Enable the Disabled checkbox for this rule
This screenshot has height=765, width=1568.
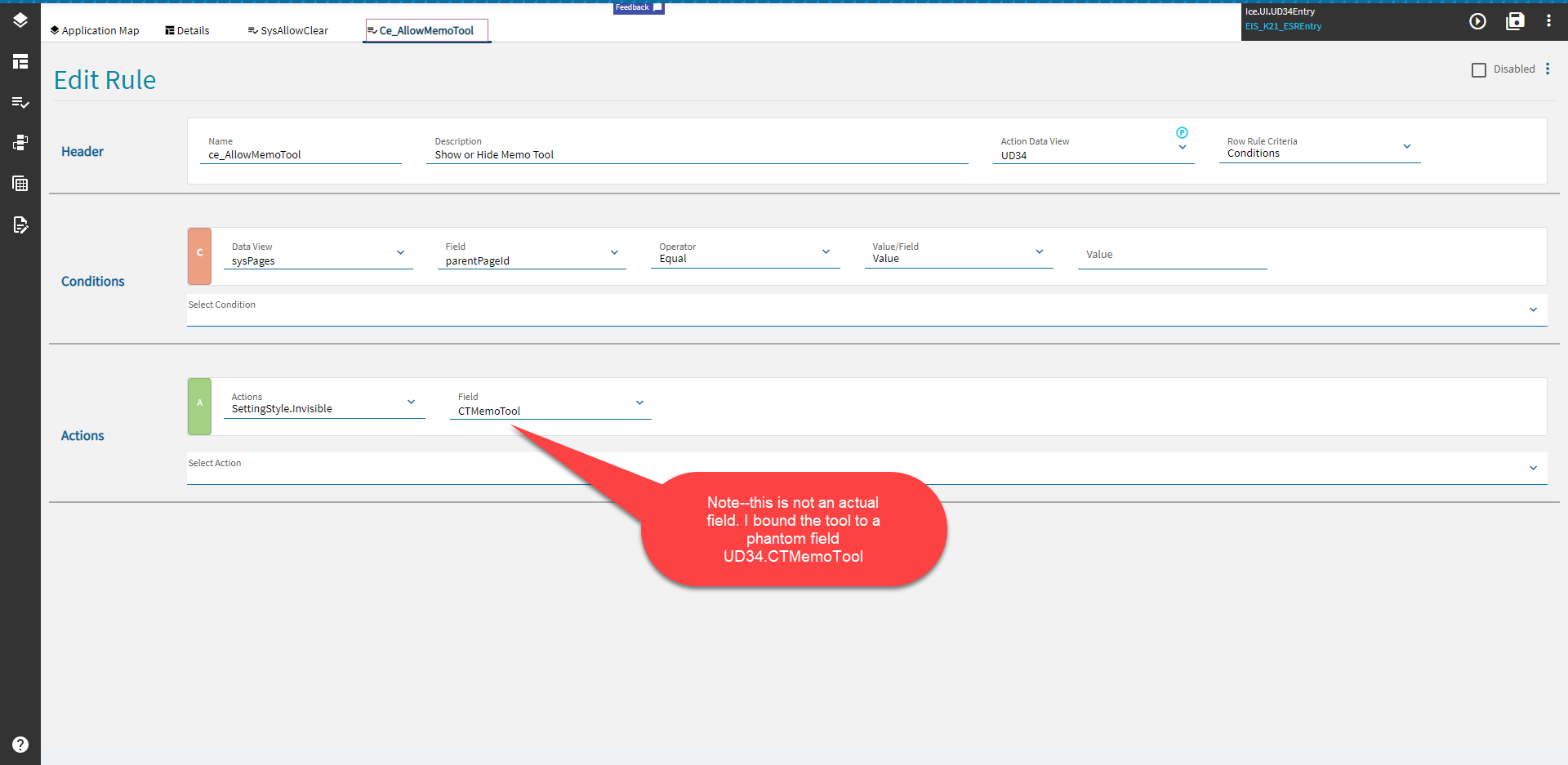pyautogui.click(x=1479, y=69)
